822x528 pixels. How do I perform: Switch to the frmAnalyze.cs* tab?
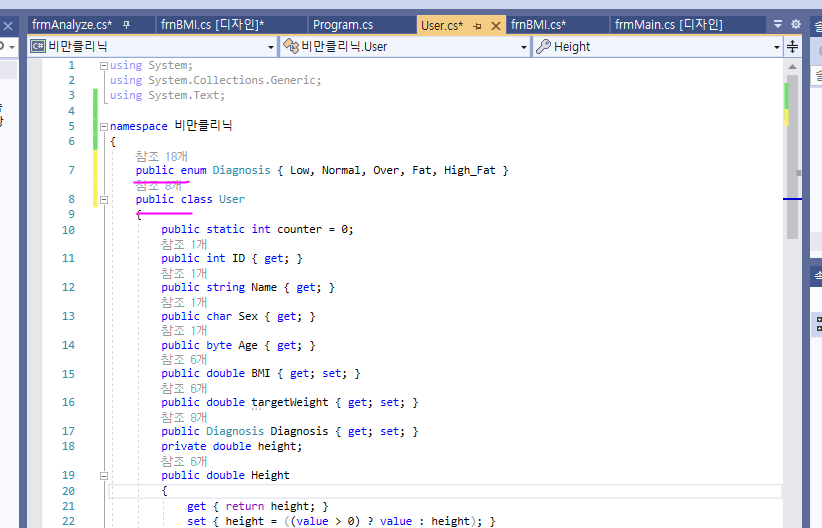click(x=72, y=25)
